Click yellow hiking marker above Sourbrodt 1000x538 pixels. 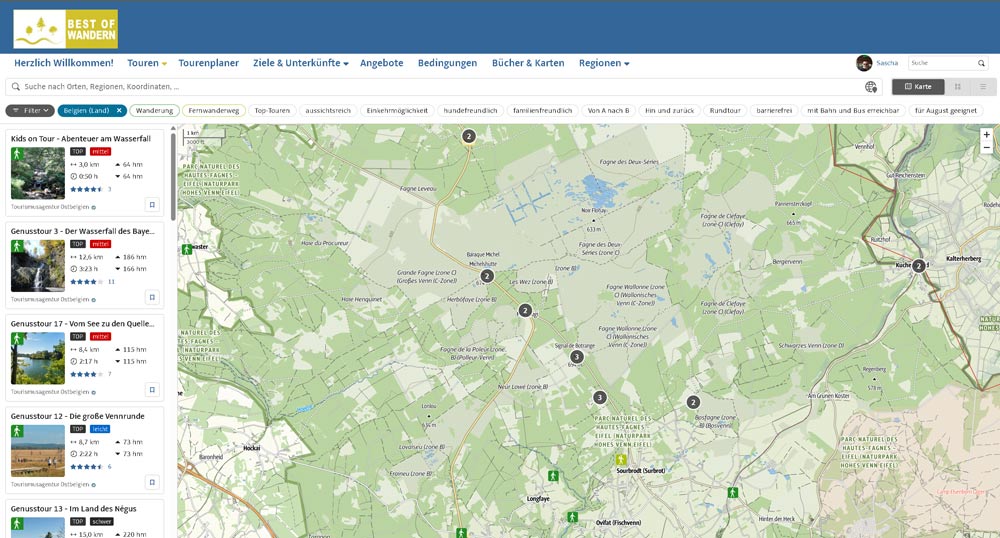pos(621,460)
